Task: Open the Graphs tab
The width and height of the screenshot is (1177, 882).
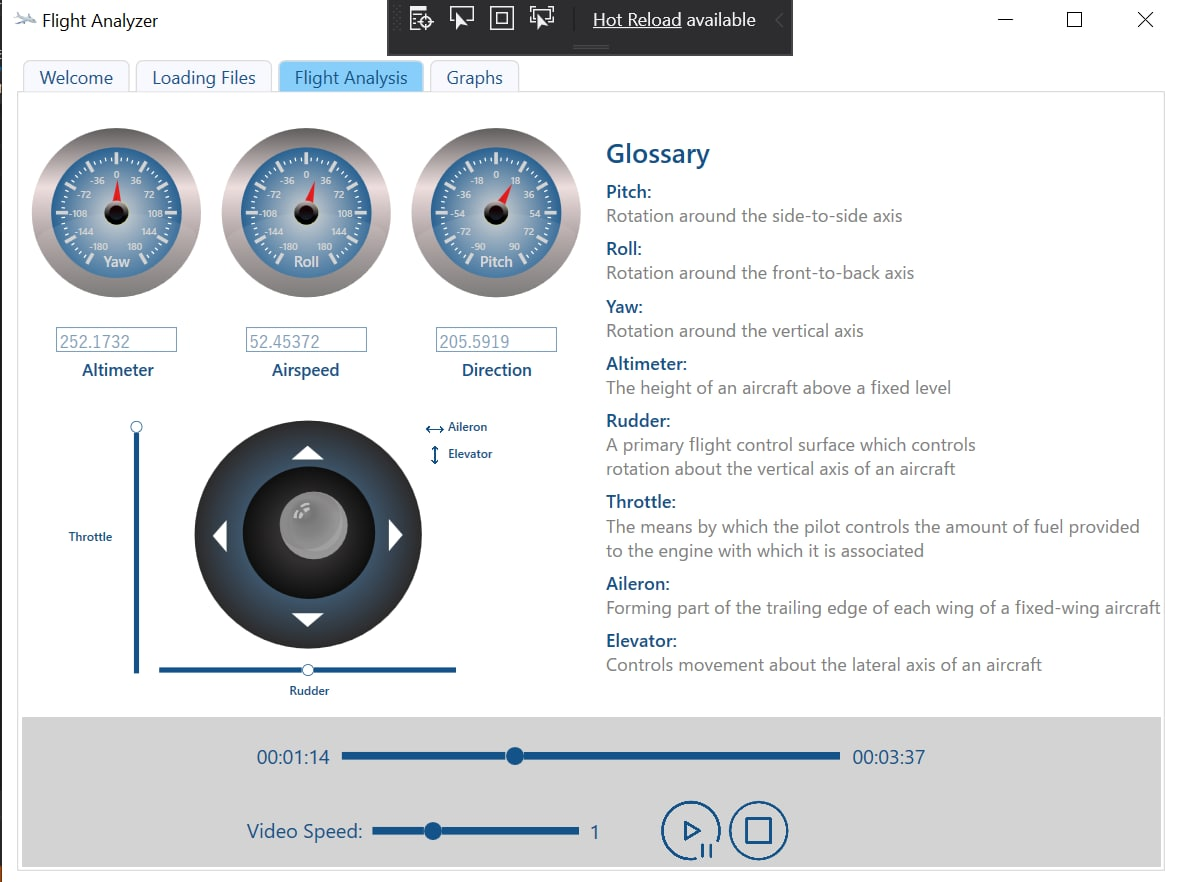Action: (474, 77)
